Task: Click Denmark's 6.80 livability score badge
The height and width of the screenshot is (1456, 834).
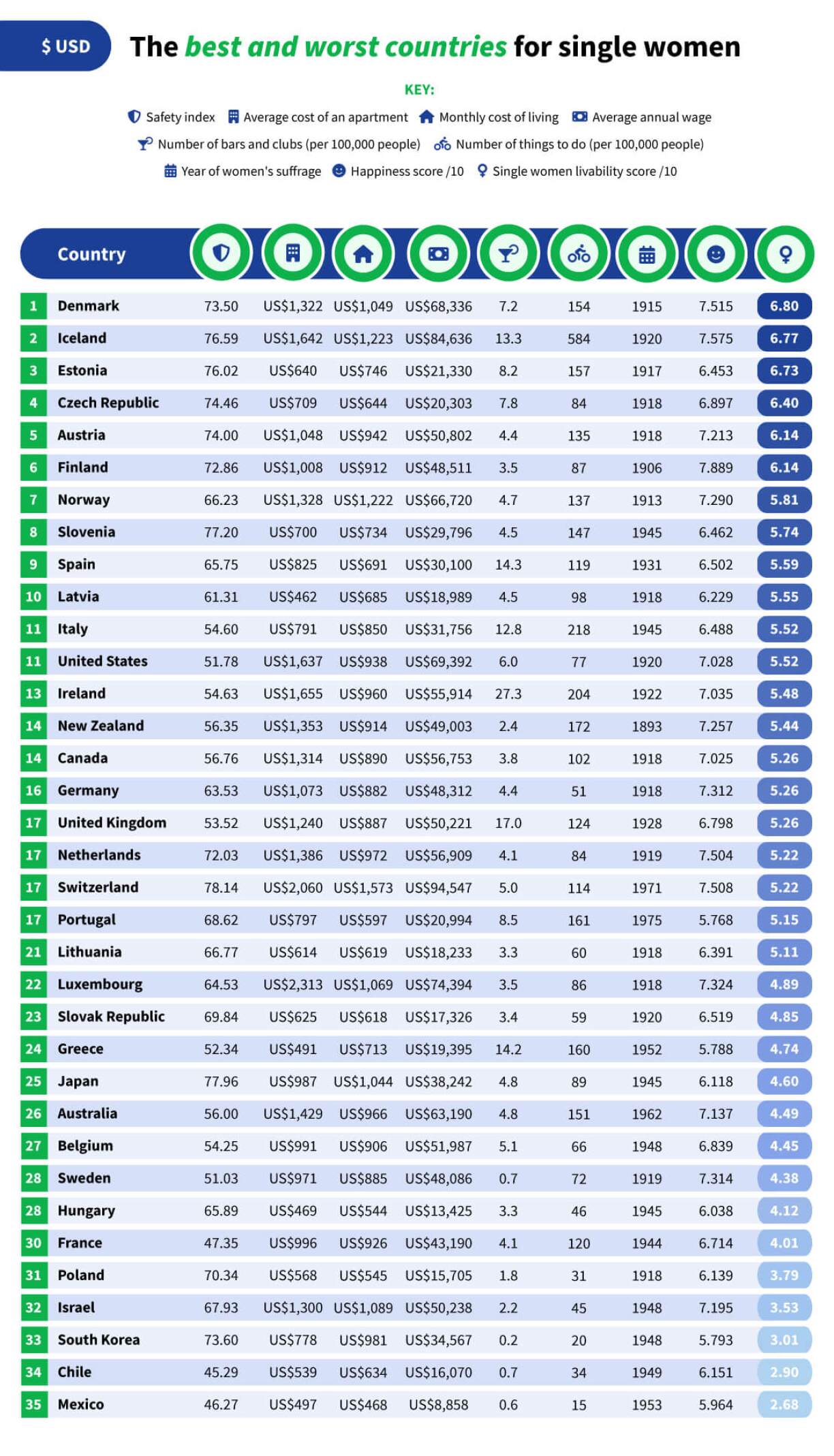Action: 784,306
